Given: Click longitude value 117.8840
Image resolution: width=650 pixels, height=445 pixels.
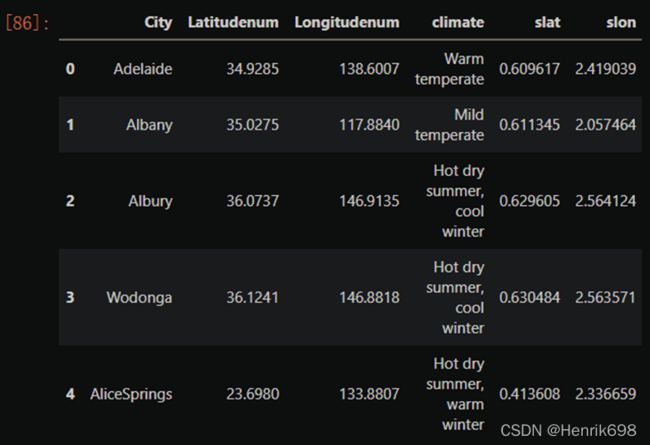Looking at the screenshot, I should coord(369,125).
